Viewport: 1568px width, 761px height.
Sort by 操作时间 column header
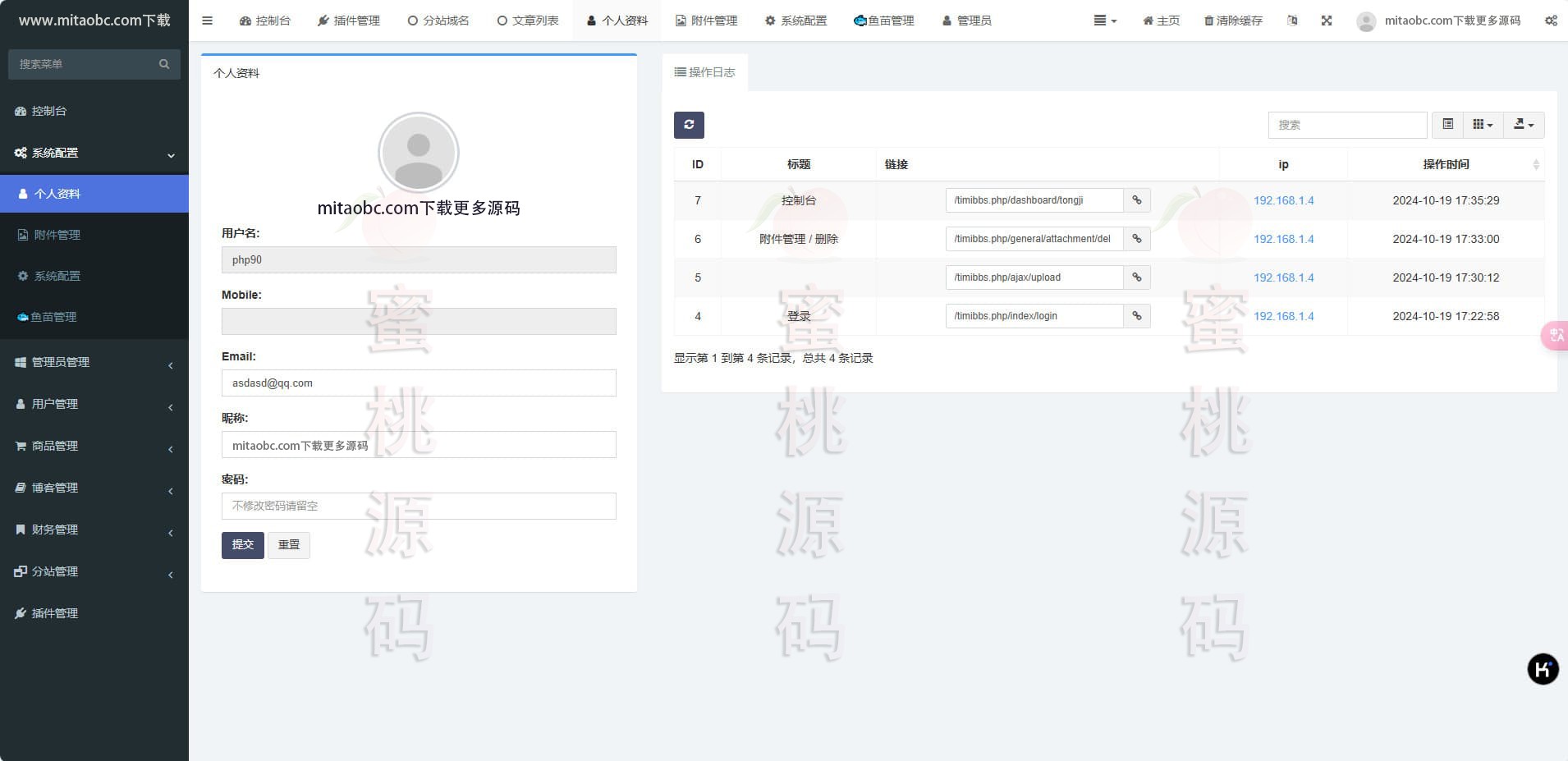1446,164
